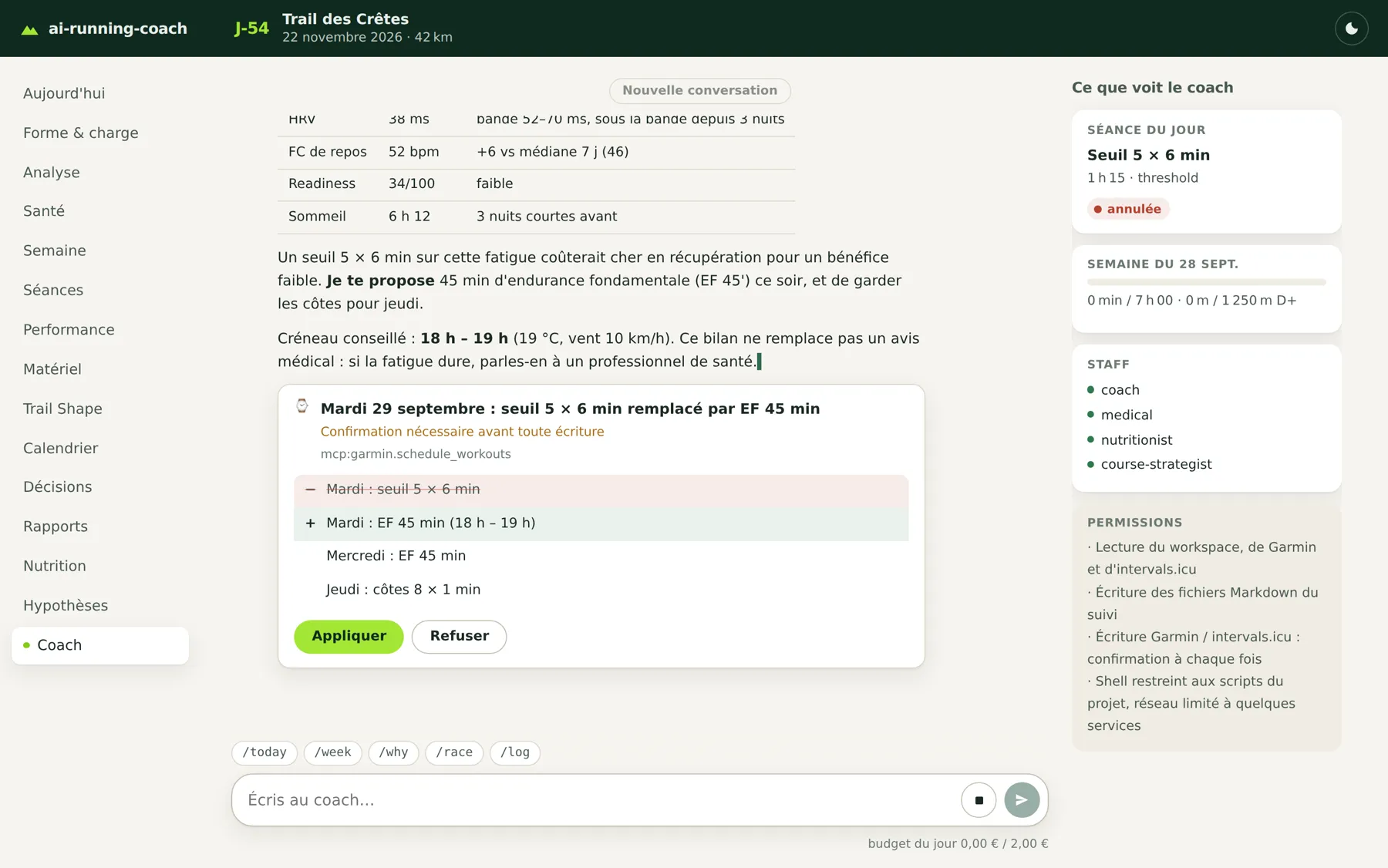Image resolution: width=1388 pixels, height=868 pixels.
Task: Insert the /race command chip
Action: 454,752
